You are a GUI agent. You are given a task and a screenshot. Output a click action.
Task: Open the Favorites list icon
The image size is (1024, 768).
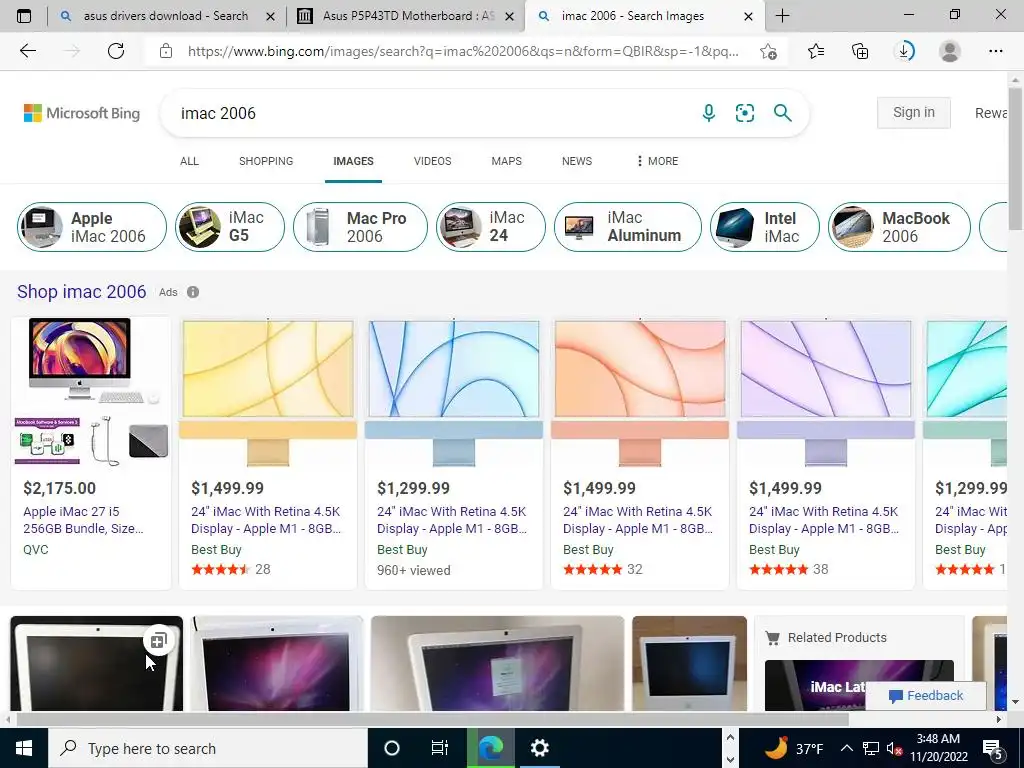click(x=816, y=51)
